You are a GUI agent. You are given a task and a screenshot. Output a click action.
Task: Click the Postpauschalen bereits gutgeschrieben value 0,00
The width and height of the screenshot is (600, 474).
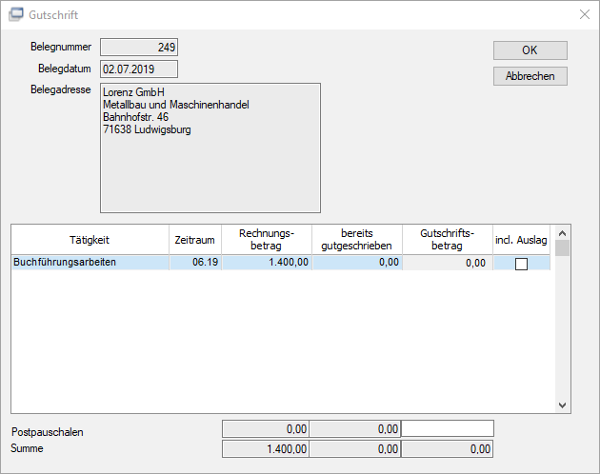[x=355, y=429]
